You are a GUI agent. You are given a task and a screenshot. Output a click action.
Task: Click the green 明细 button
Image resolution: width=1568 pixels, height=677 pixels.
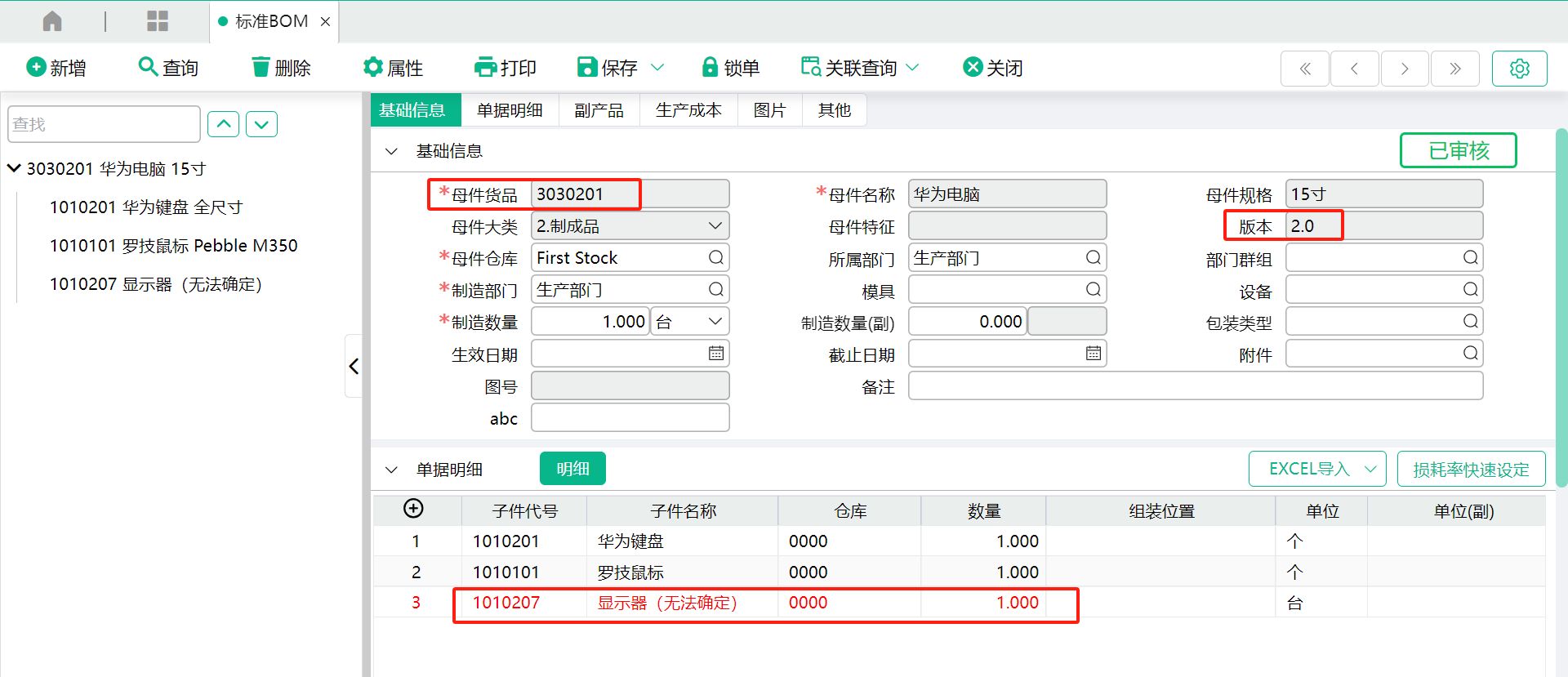(x=572, y=469)
